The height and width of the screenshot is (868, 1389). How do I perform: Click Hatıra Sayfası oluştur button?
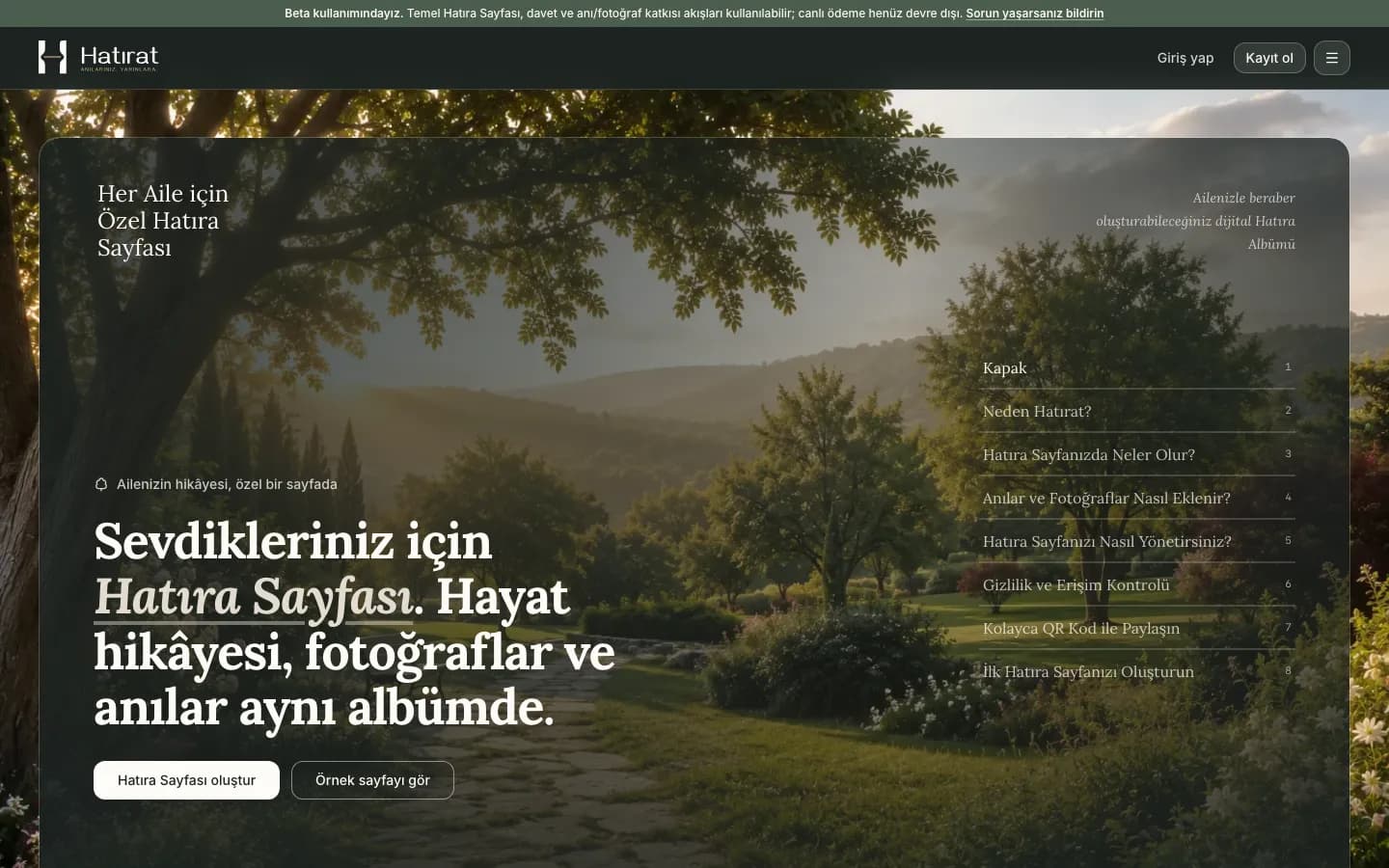pos(186,780)
